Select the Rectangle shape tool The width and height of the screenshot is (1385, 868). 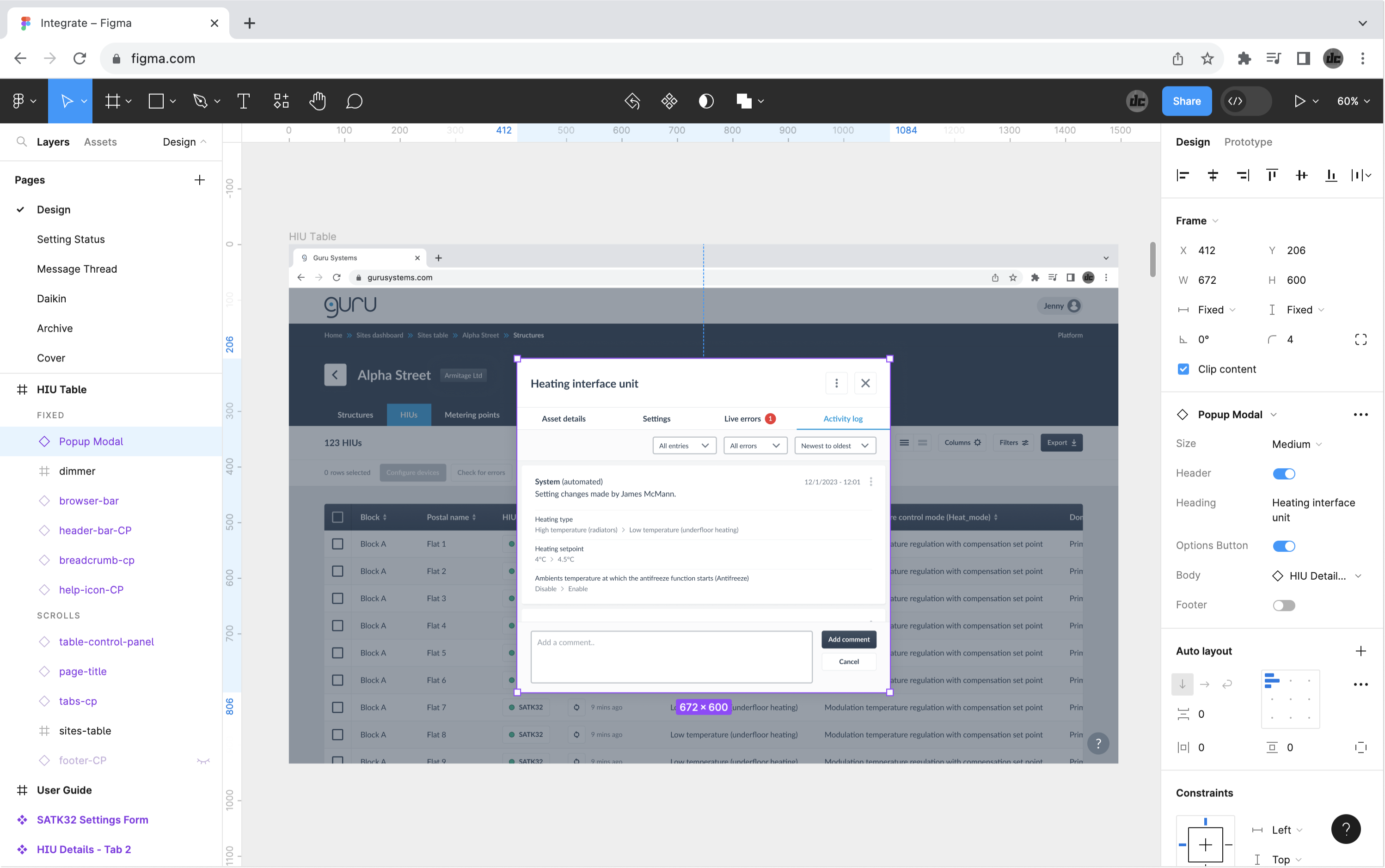pos(156,101)
